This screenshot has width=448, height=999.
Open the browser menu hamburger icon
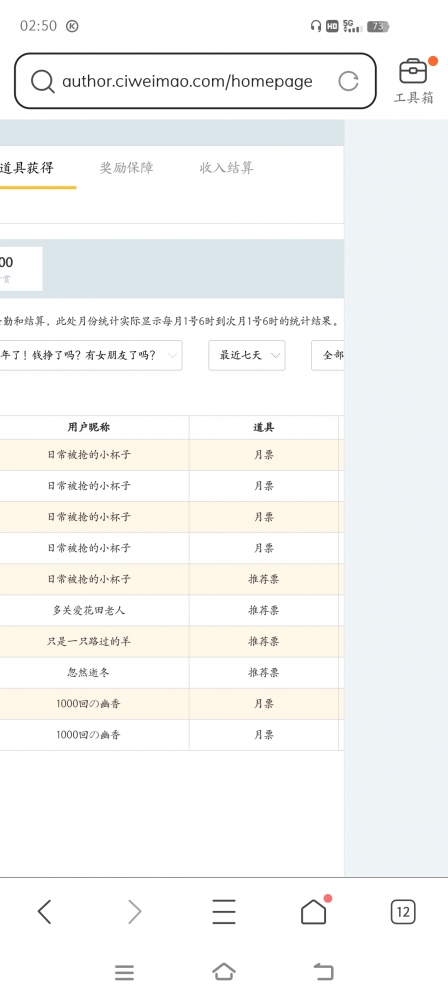224,912
